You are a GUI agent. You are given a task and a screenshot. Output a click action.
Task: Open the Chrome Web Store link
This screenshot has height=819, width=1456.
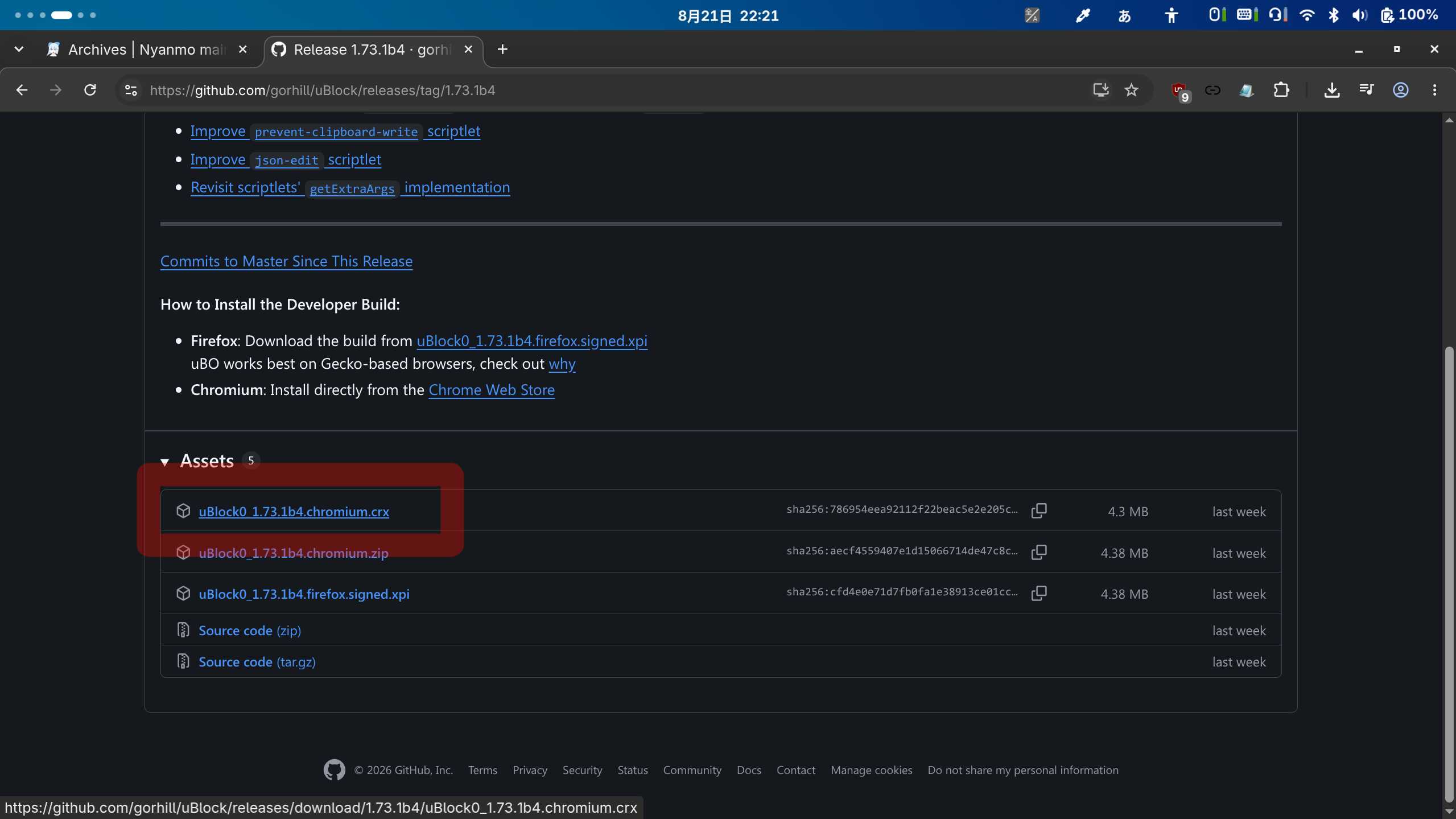492,390
